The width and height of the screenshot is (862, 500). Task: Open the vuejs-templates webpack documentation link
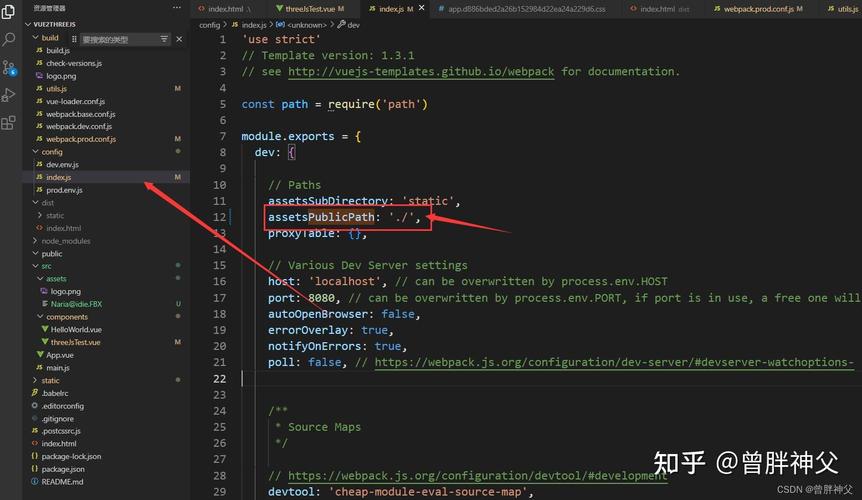pos(421,71)
